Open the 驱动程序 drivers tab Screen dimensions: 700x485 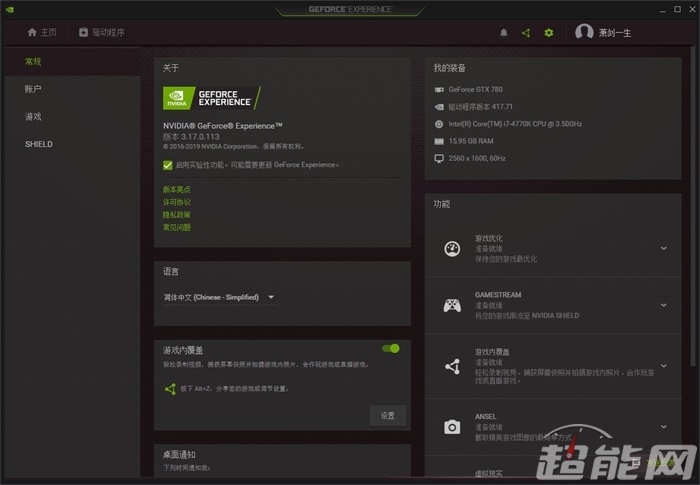tap(102, 32)
